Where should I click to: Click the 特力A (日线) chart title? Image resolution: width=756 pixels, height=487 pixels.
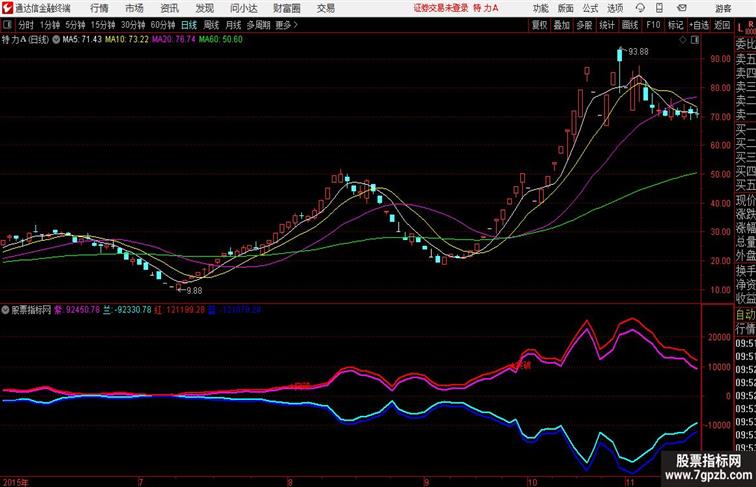(26, 40)
